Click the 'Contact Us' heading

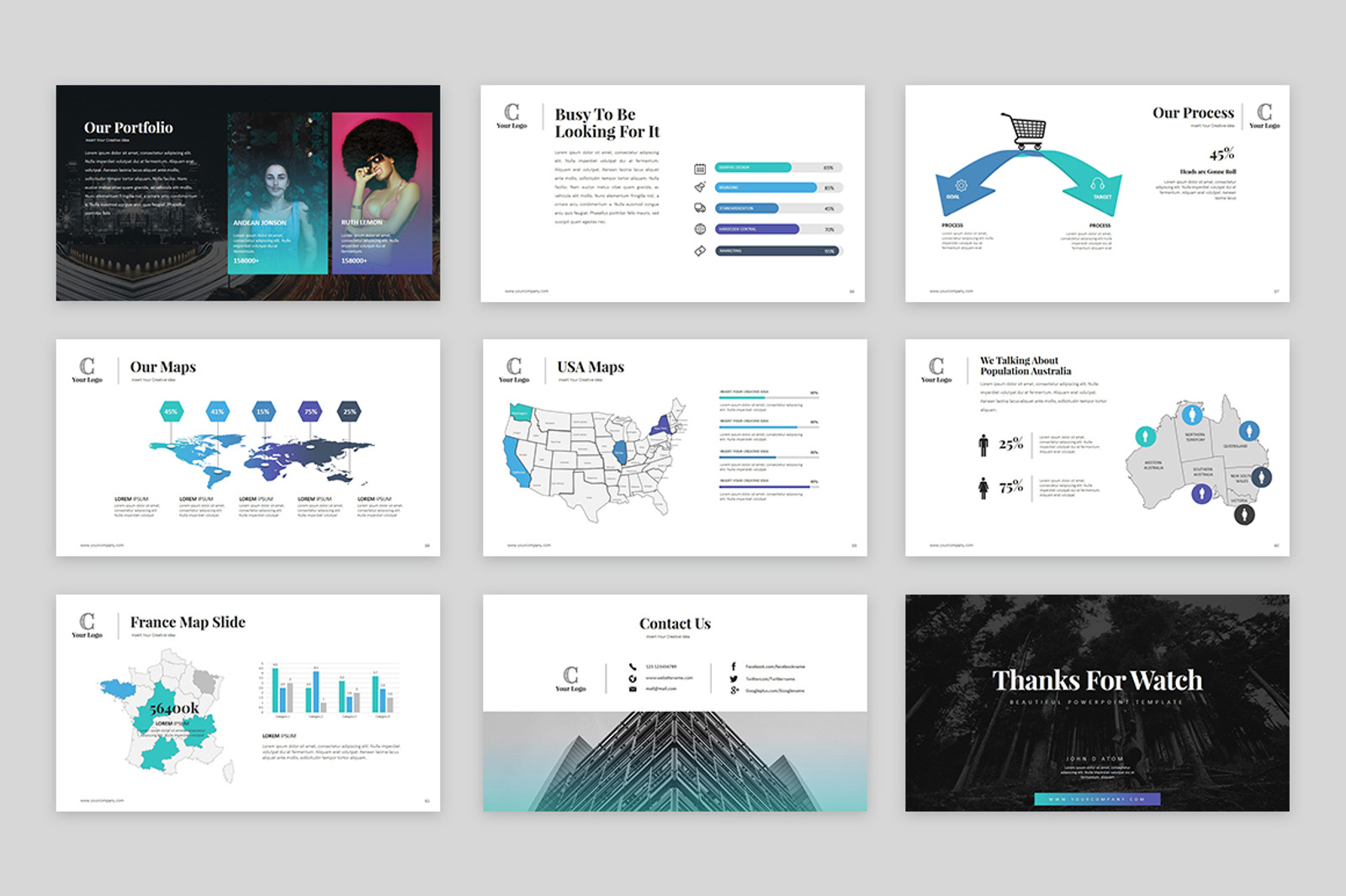click(675, 623)
